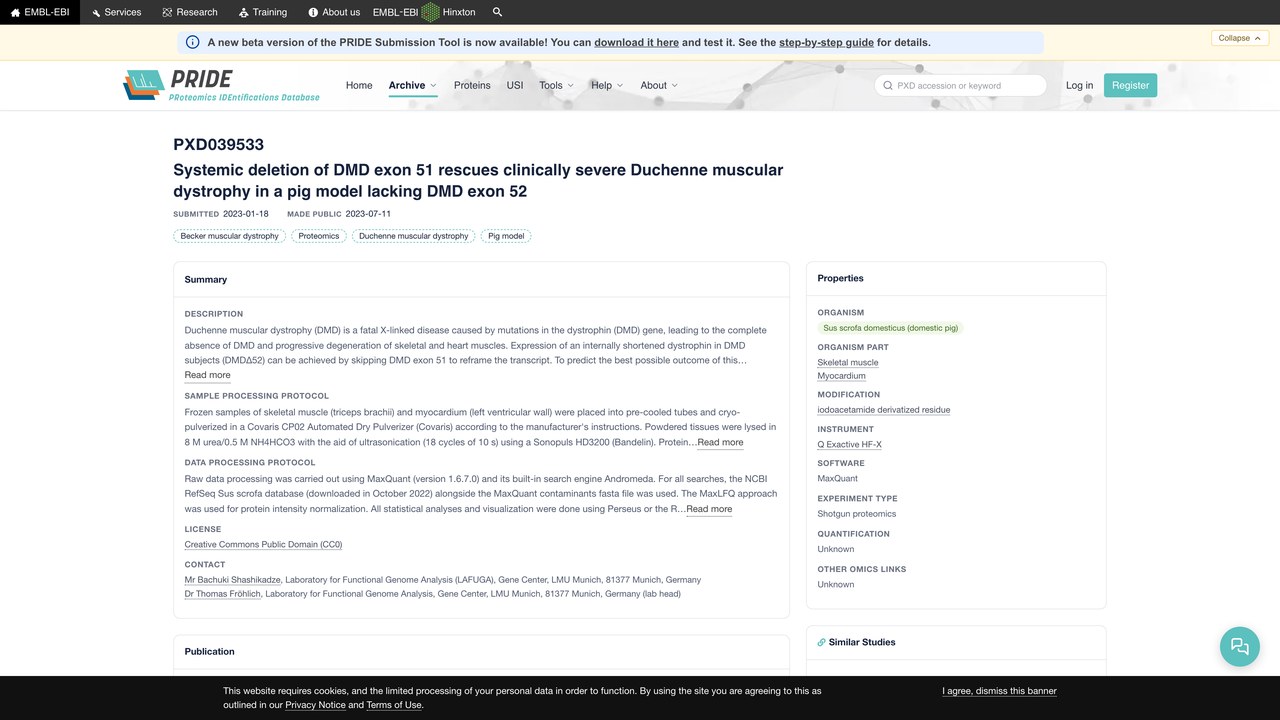Expand the Archive dropdown menu
Screen dimensions: 1280x720
(x=412, y=85)
